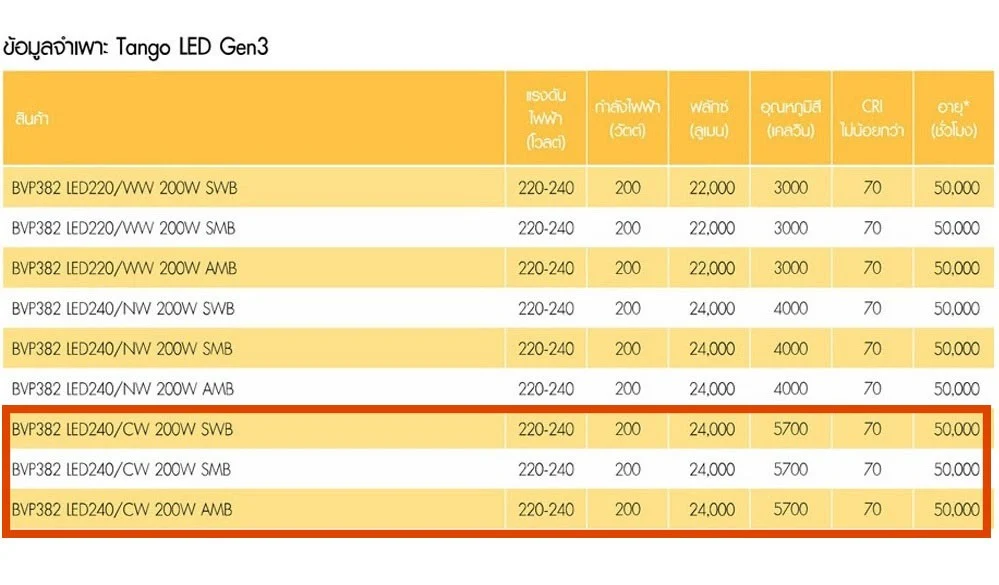The height and width of the screenshot is (585, 999).
Task: Click the ฟลักซ์ (ลูเมน) column header
Action: tap(709, 118)
